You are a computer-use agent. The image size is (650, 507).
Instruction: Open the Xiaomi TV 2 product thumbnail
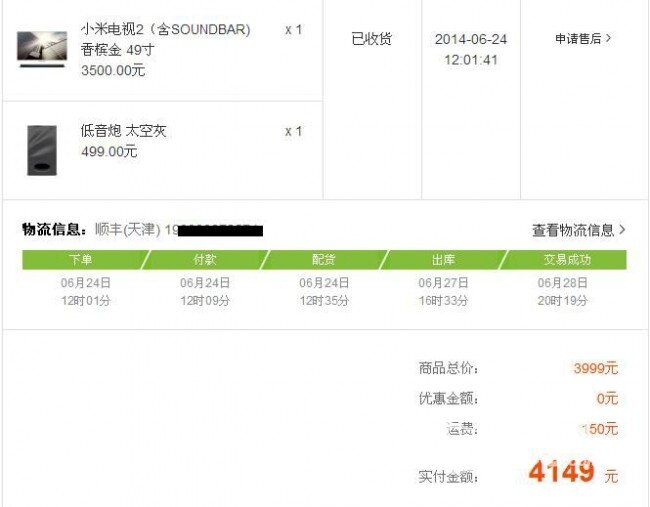[42, 49]
